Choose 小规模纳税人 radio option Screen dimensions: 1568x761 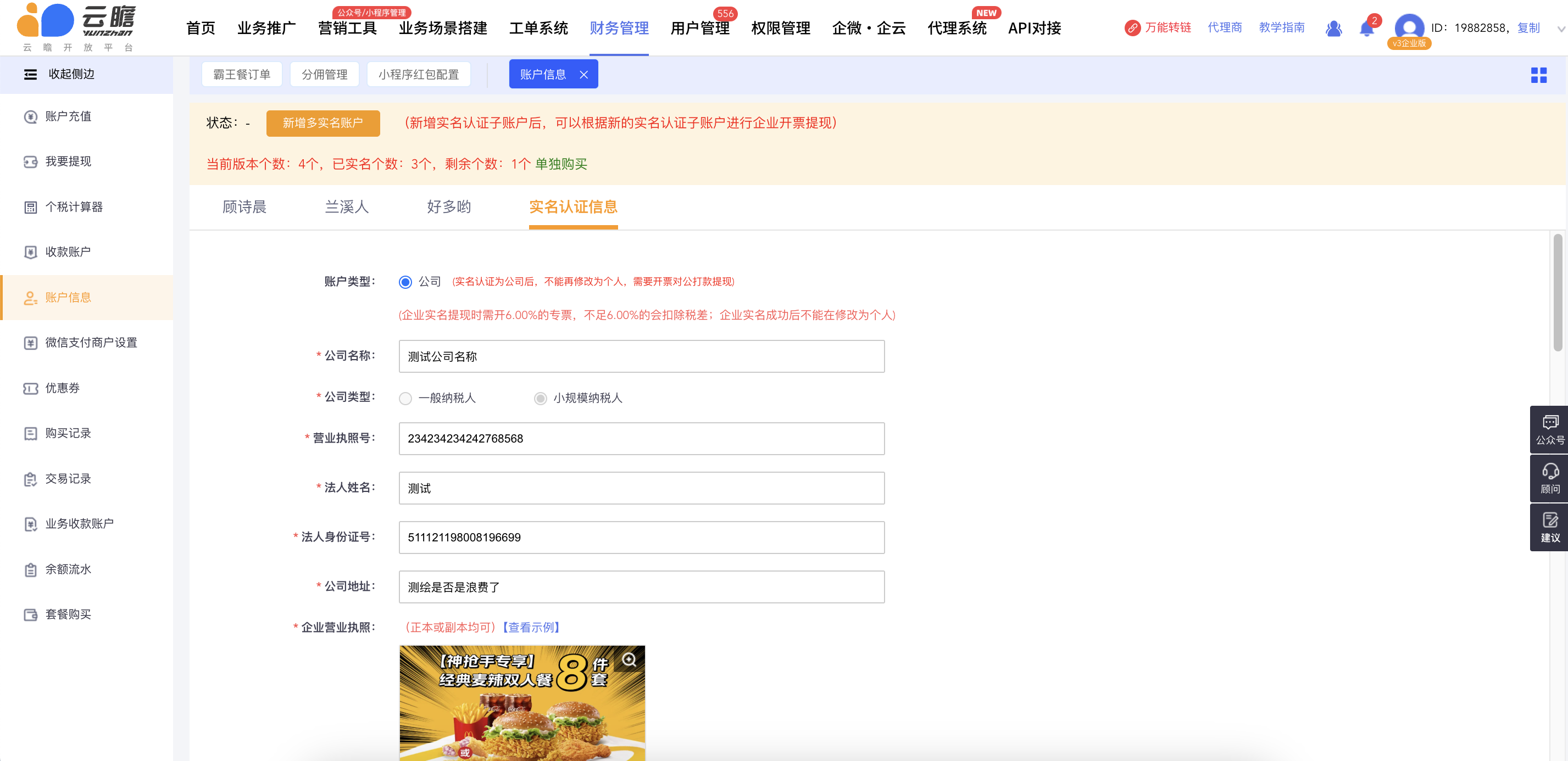tap(540, 399)
